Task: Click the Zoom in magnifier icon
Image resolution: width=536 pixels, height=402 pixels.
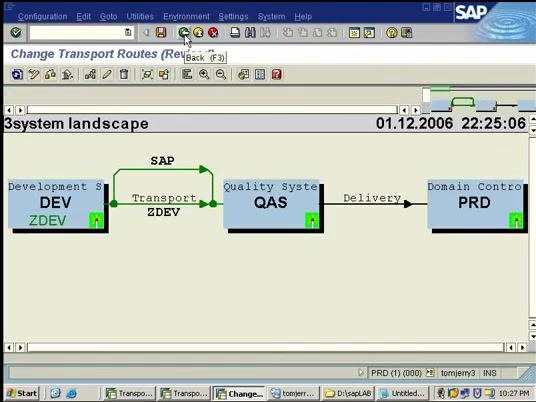Action: [204, 74]
